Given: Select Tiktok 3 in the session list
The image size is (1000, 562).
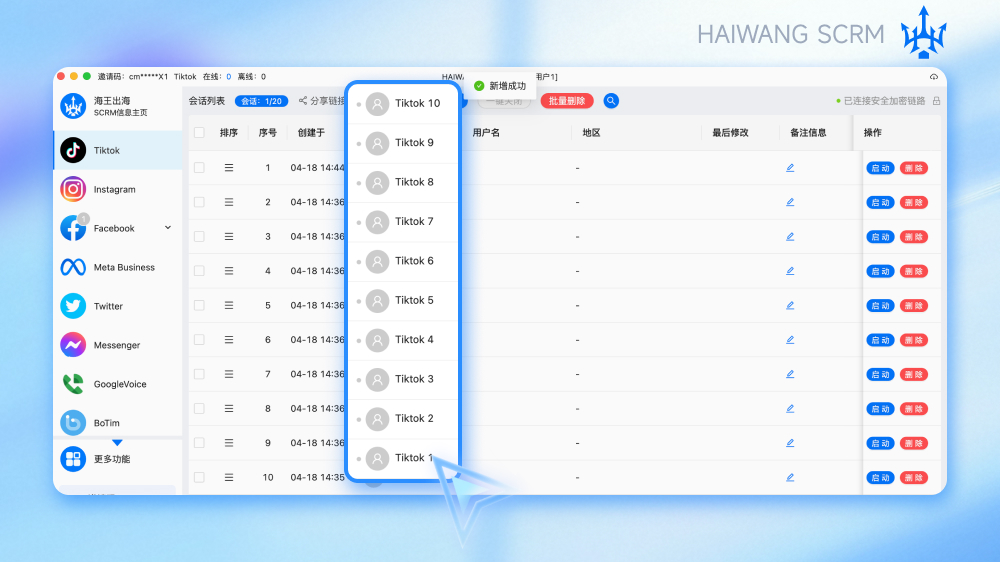Looking at the screenshot, I should click(404, 380).
